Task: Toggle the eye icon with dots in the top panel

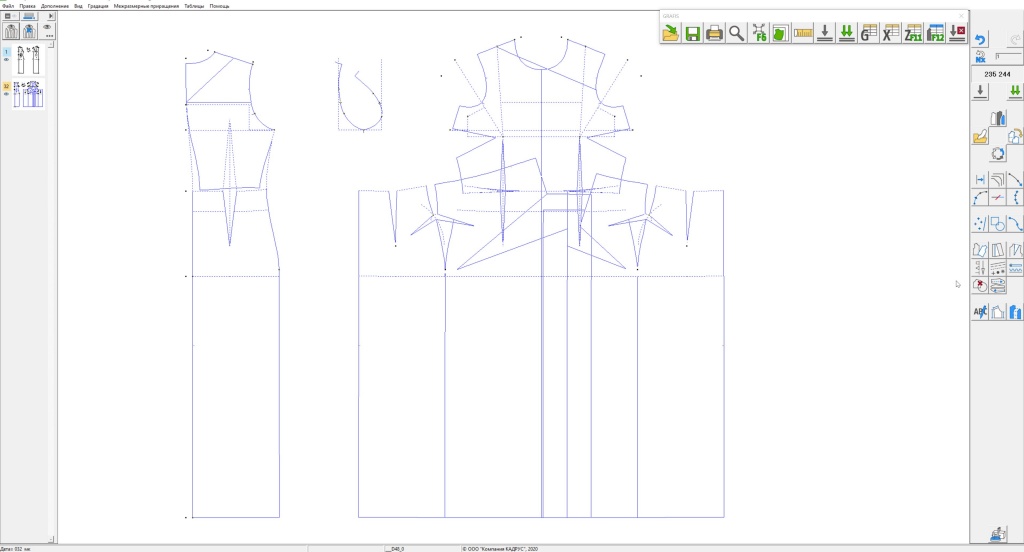Action: [x=48, y=31]
